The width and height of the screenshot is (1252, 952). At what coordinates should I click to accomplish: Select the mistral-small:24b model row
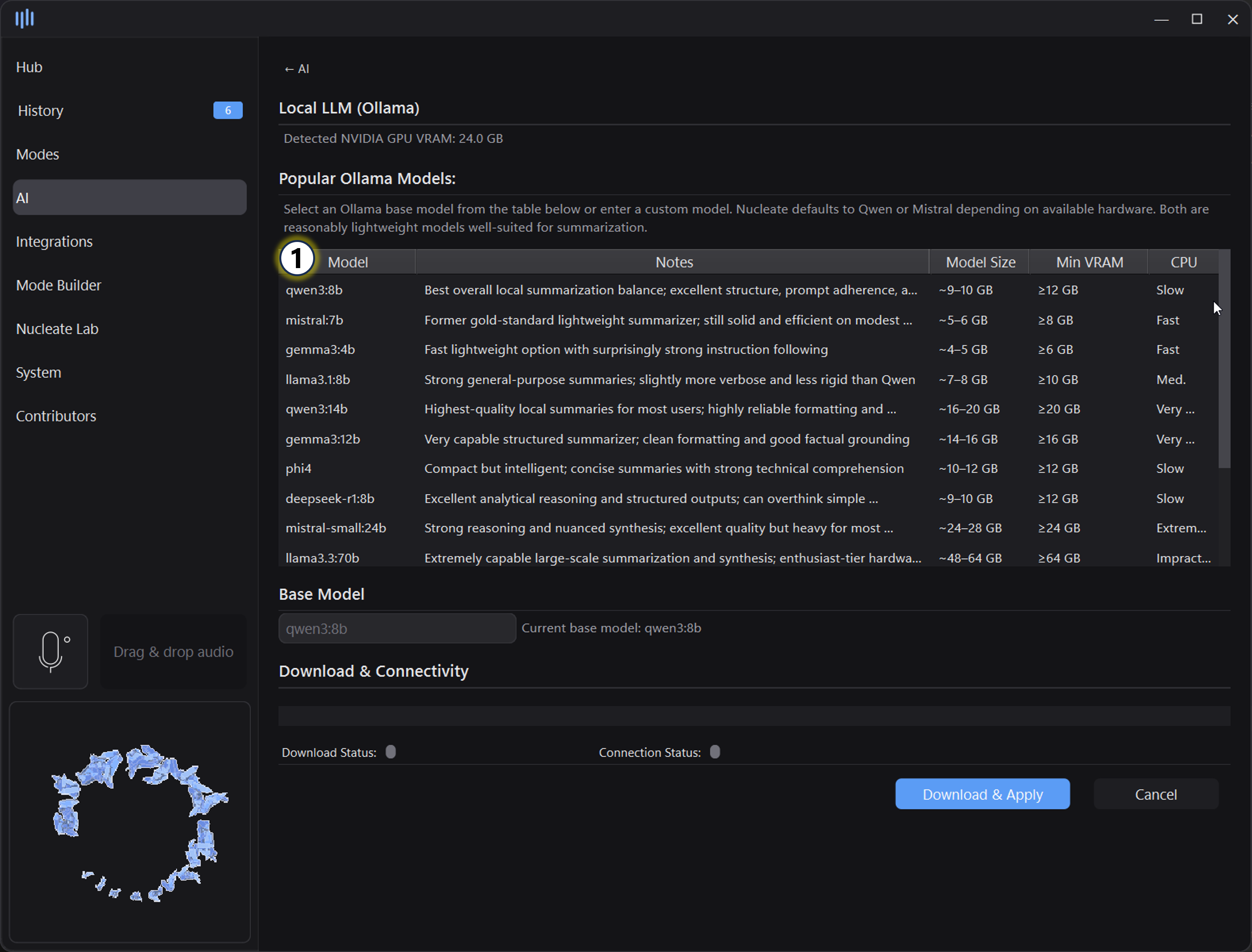tap(748, 528)
